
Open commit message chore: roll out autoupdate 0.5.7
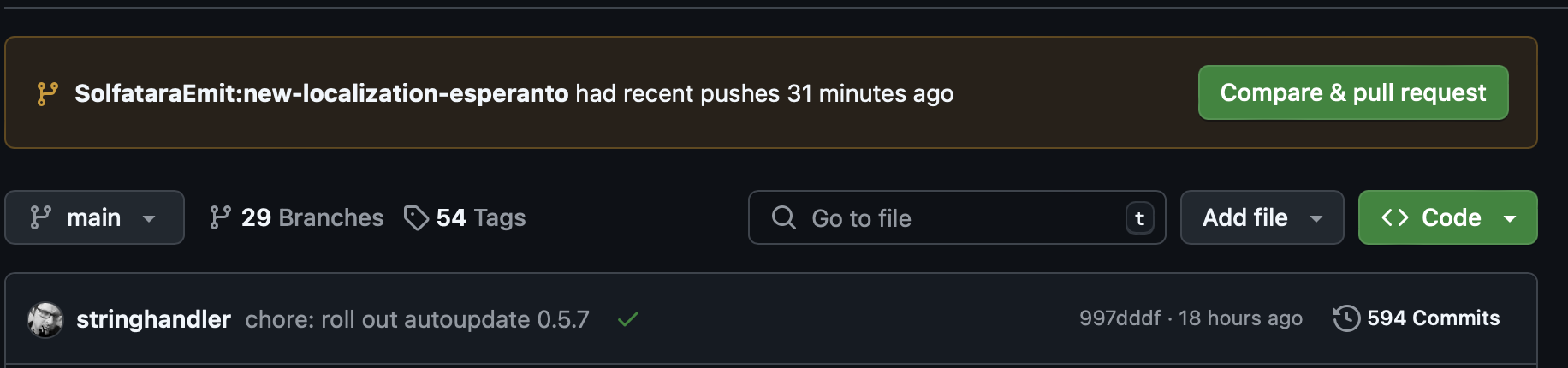tap(417, 319)
